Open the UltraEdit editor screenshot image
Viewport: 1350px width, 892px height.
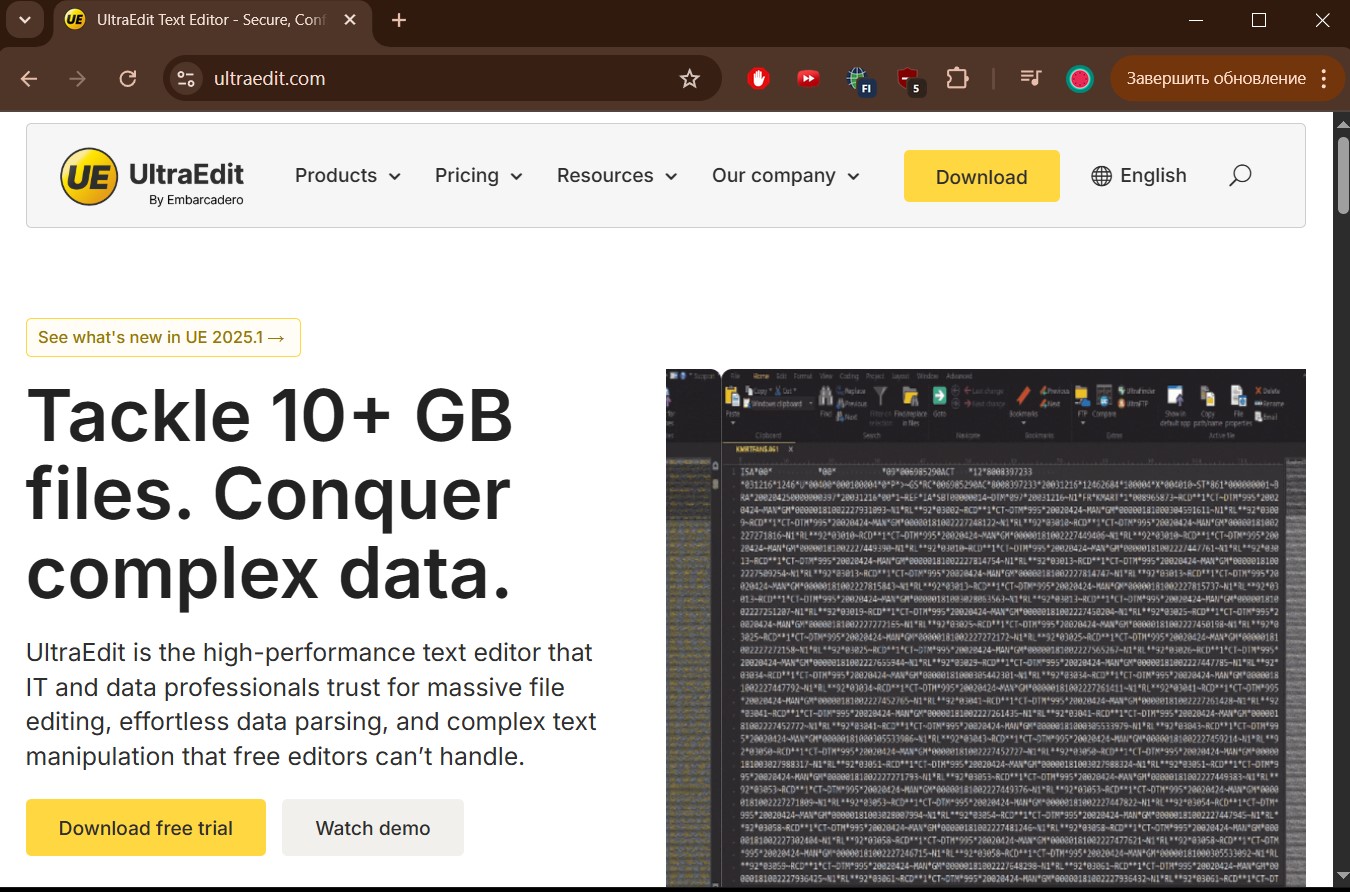986,628
